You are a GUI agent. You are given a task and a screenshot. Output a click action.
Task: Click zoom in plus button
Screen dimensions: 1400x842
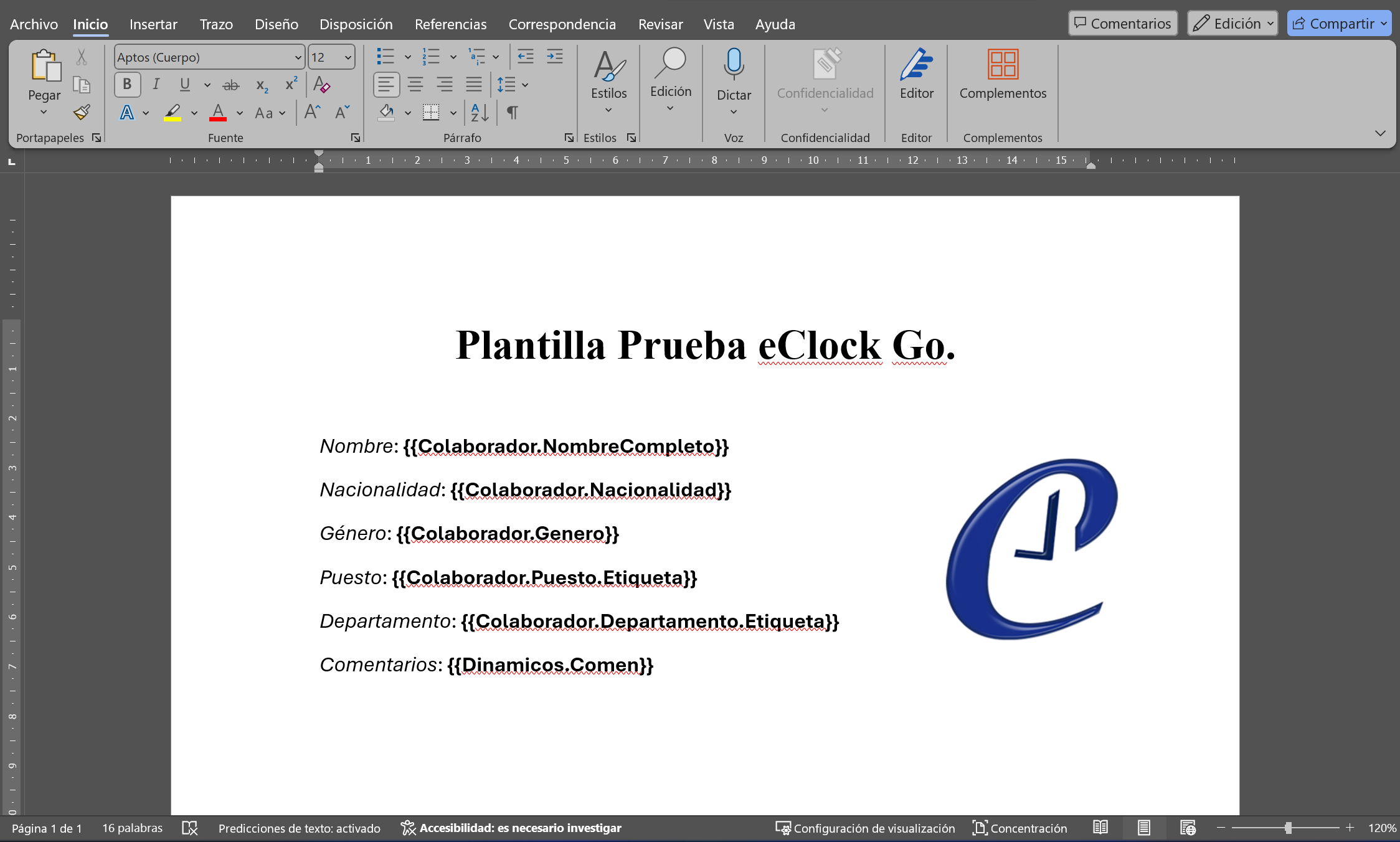tap(1350, 828)
